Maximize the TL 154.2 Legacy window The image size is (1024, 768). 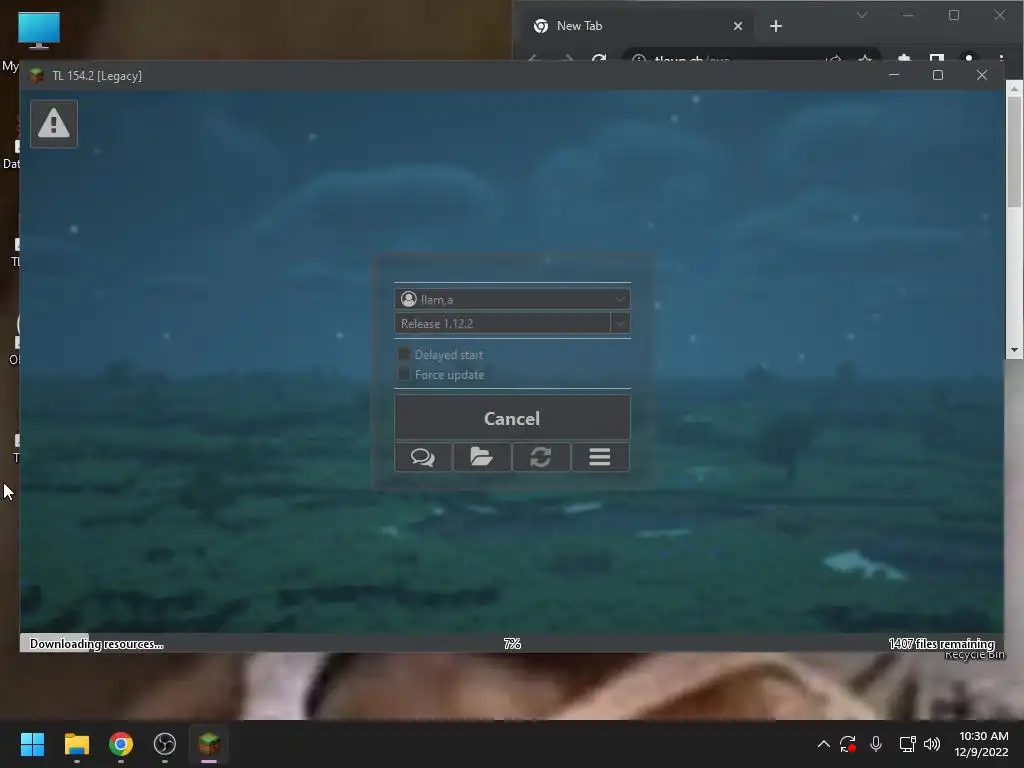coord(938,75)
